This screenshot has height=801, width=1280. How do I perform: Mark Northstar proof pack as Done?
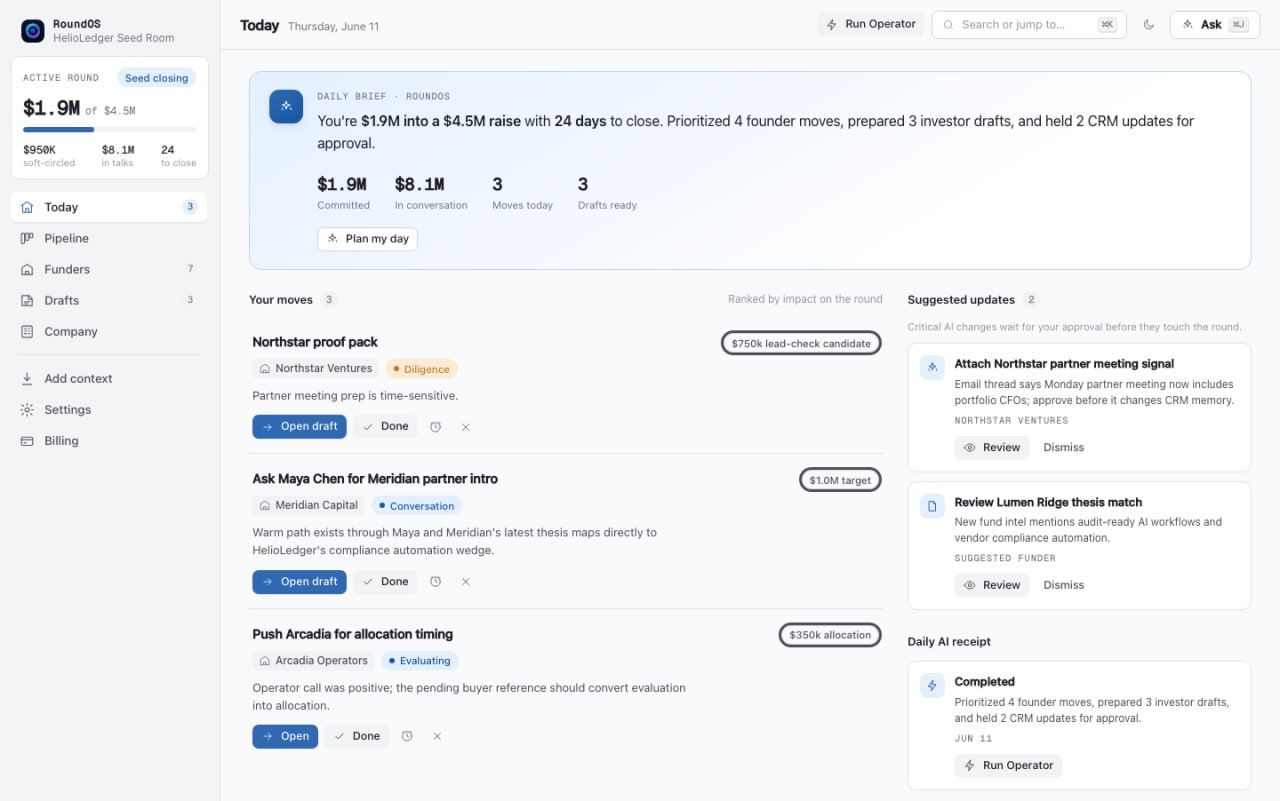(x=385, y=427)
